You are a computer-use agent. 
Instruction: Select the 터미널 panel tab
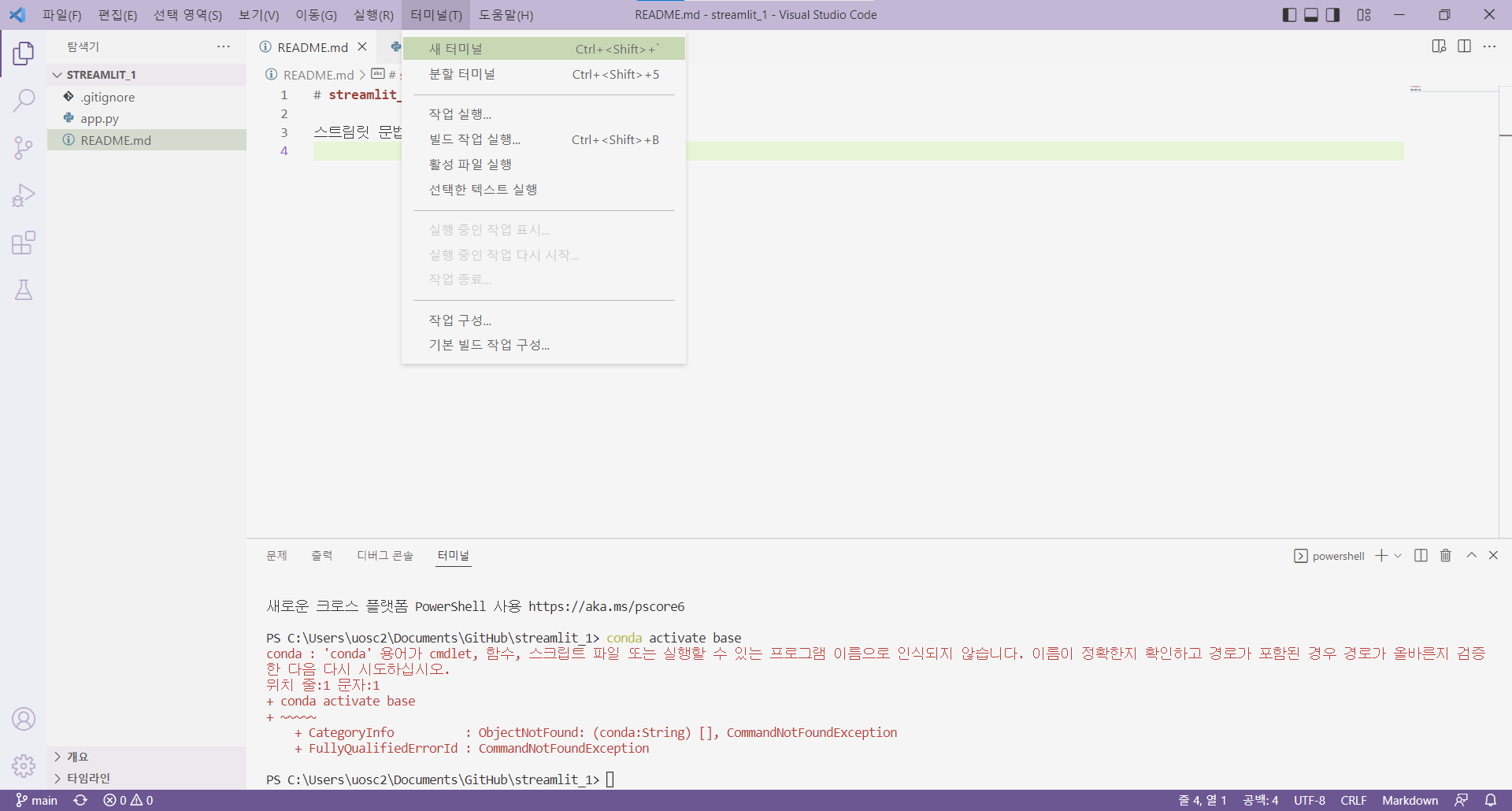[454, 556]
